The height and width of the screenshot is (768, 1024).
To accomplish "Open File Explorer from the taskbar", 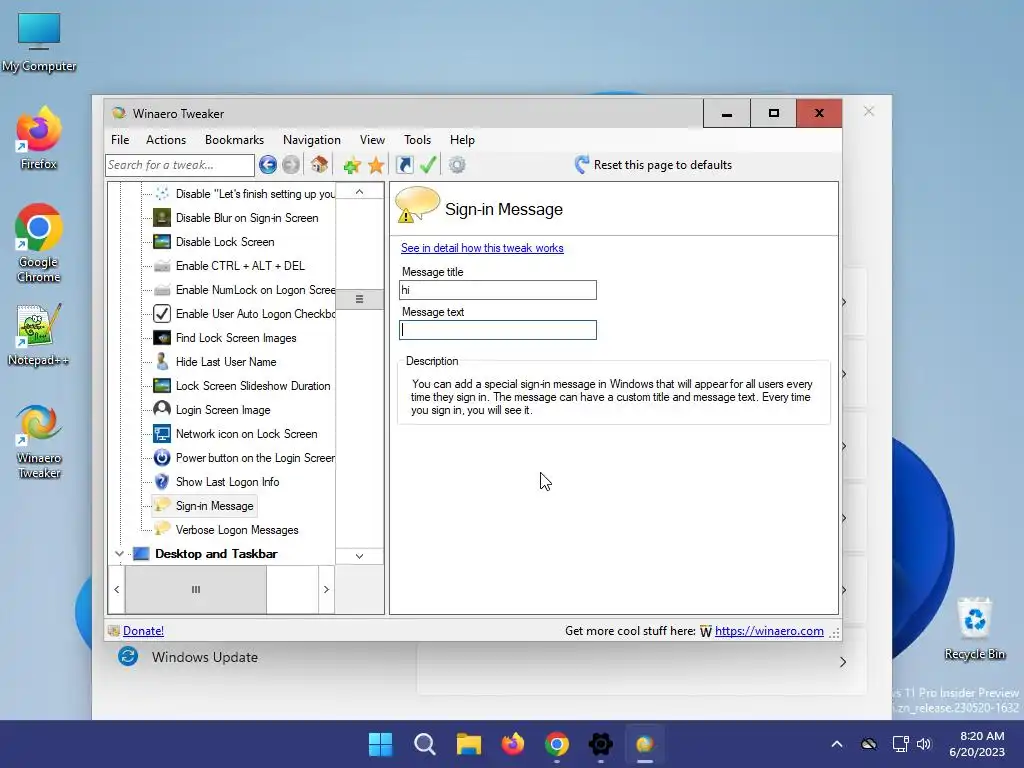I will tap(468, 744).
